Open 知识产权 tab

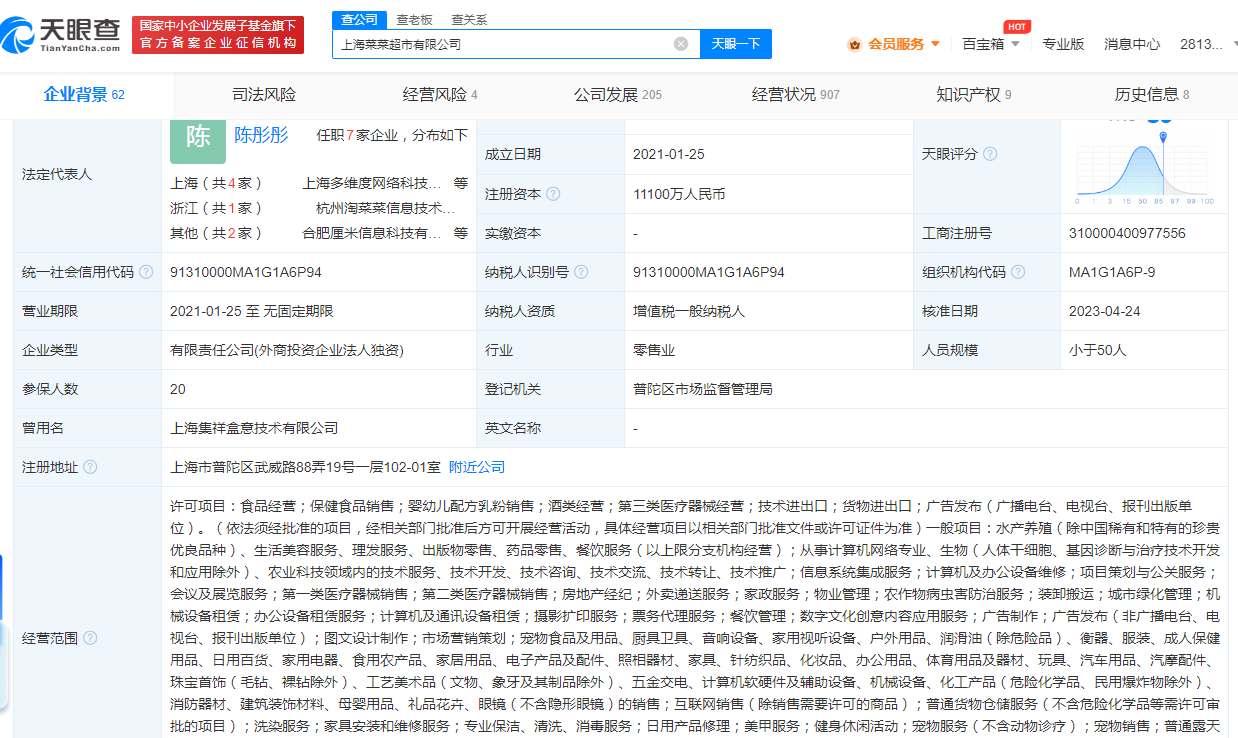click(x=973, y=95)
